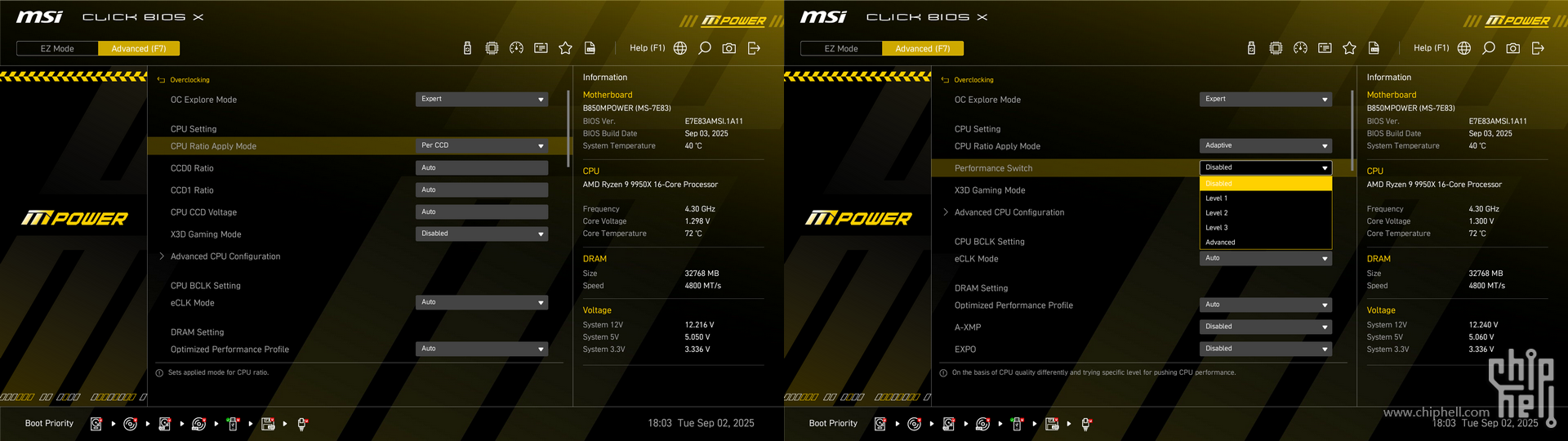
Task: Click the log file icon in right toolbar
Action: pyautogui.click(x=1374, y=48)
